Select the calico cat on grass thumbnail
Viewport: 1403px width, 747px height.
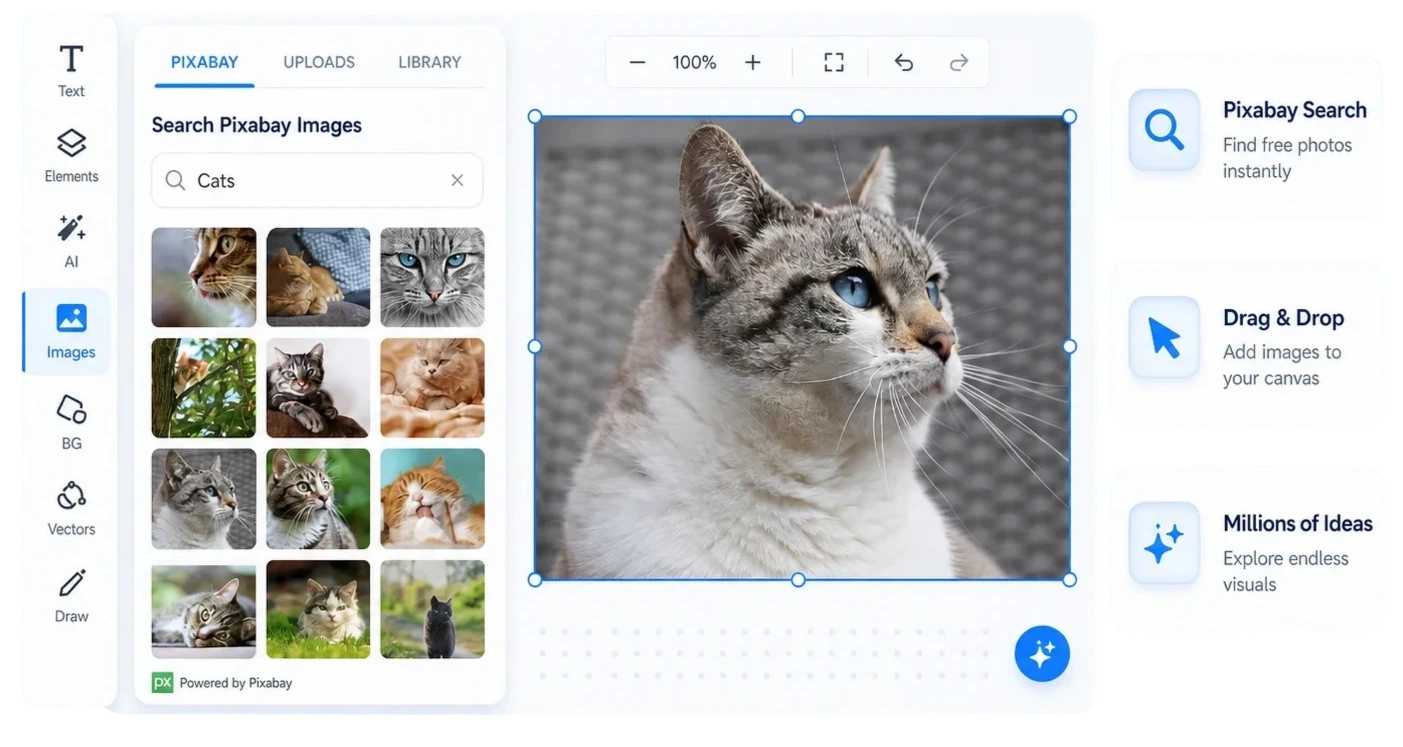(318, 609)
